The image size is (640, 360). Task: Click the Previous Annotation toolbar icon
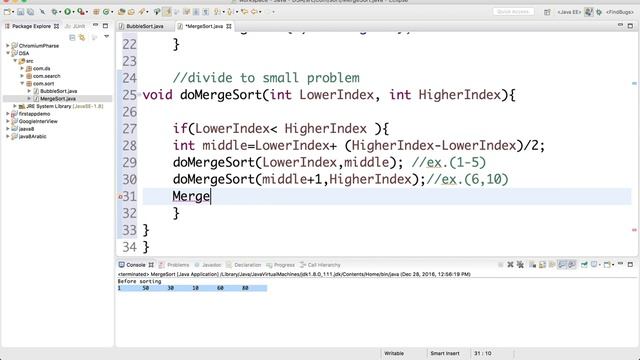pyautogui.click(x=230, y=12)
